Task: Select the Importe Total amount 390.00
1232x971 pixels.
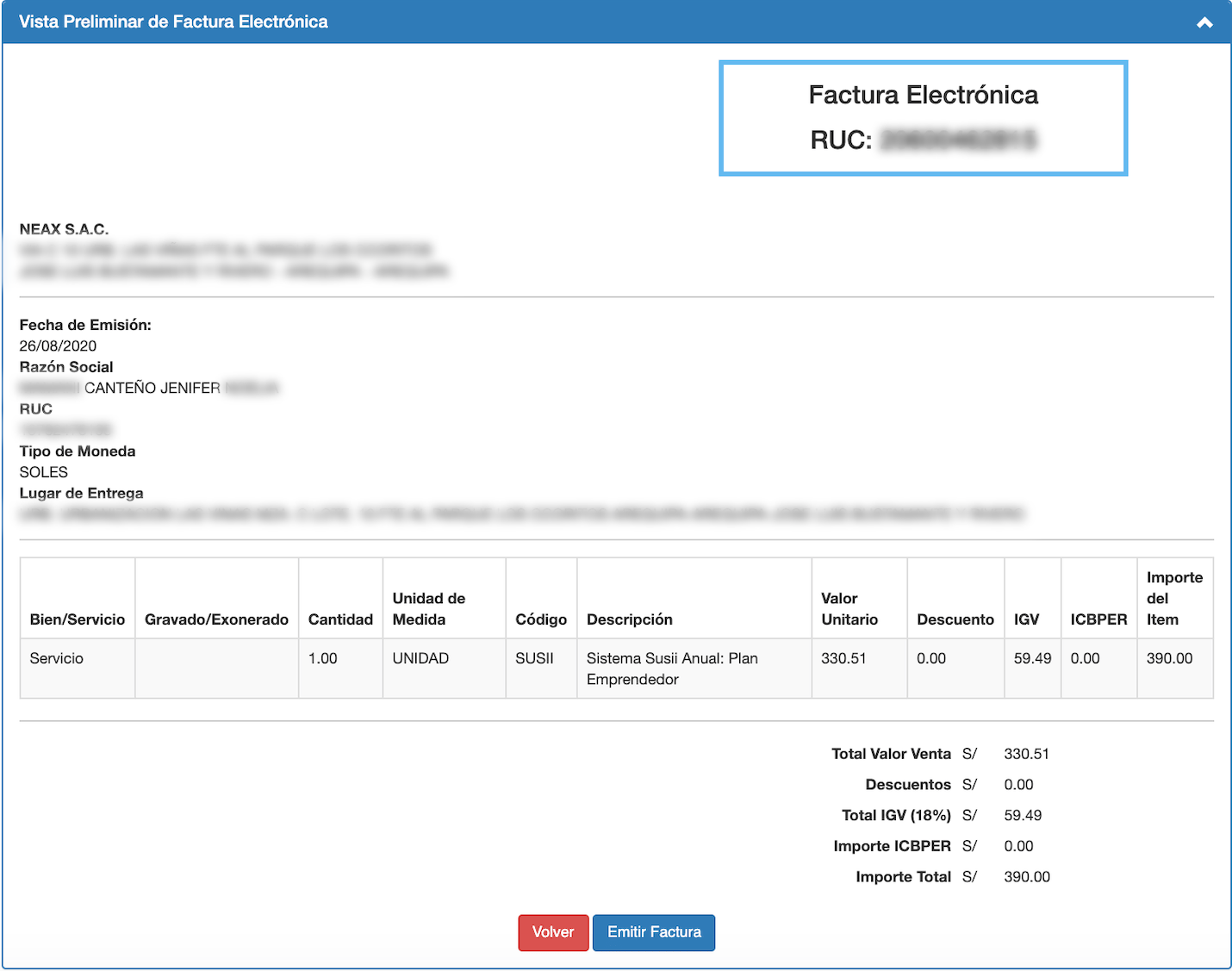Action: [x=1027, y=877]
